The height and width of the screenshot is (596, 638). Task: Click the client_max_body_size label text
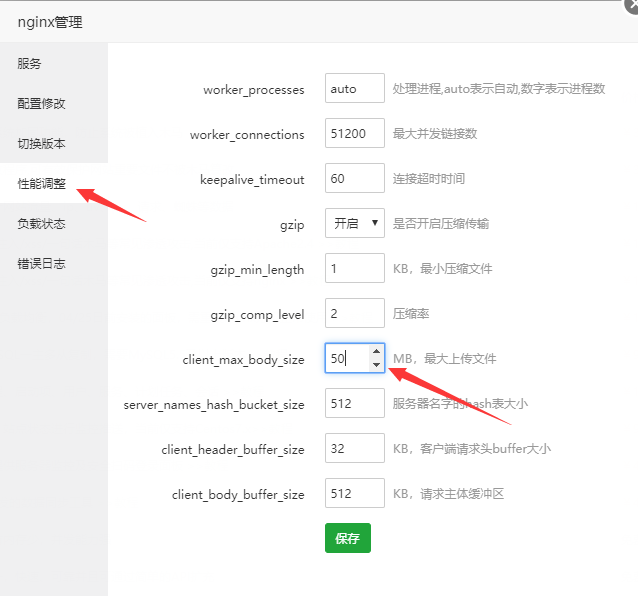(243, 360)
